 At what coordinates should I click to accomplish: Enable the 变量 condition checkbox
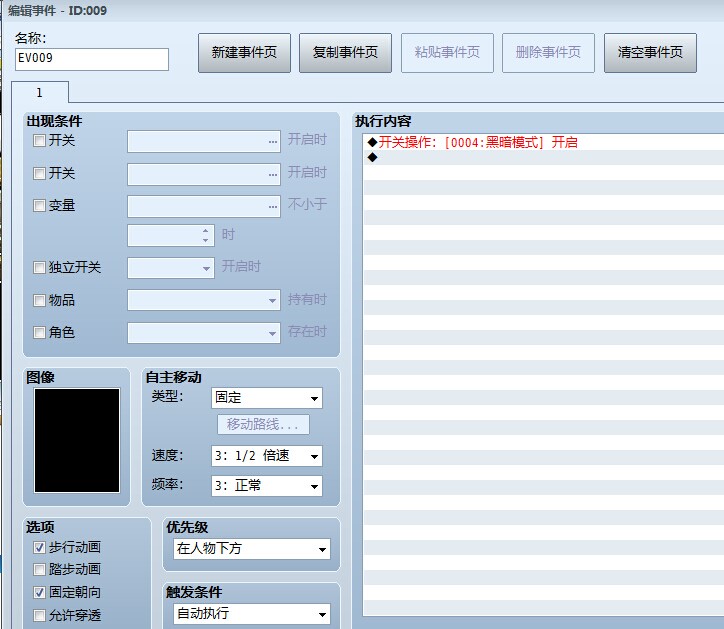39,206
